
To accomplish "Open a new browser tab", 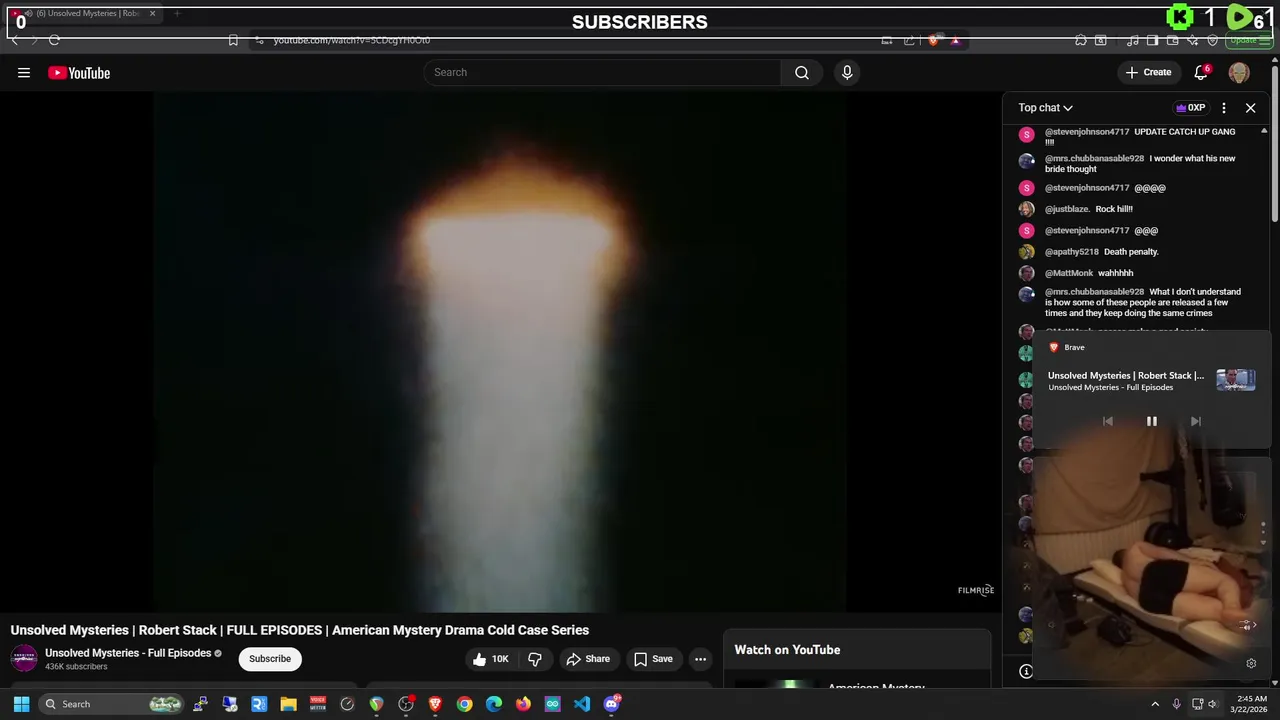I will coord(177,13).
